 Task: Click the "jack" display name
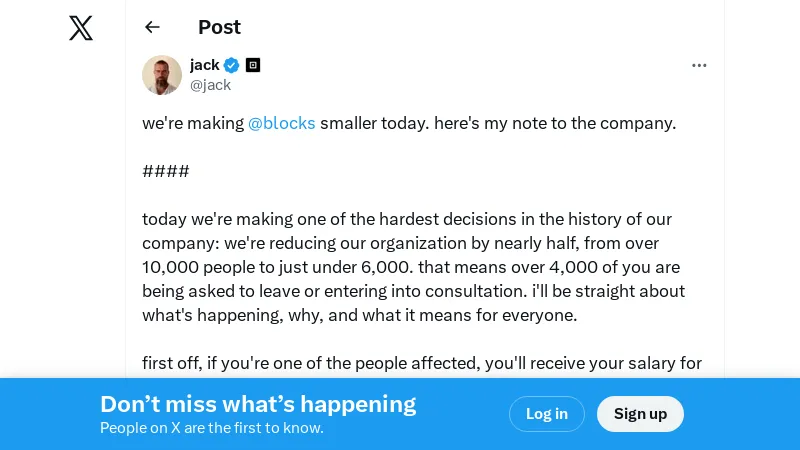205,65
